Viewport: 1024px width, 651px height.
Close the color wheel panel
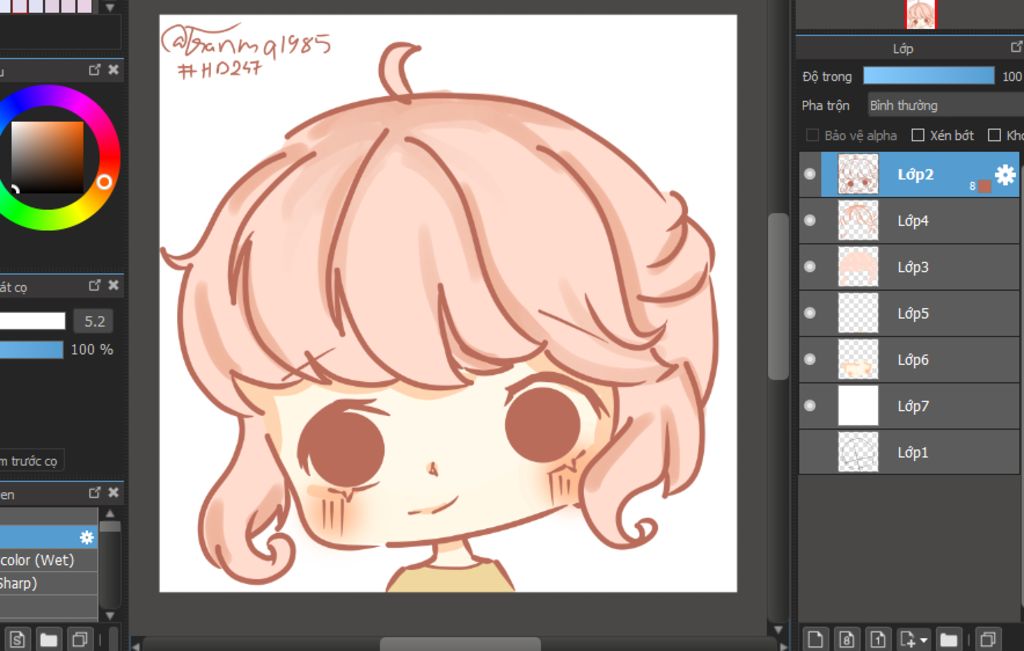(x=114, y=69)
